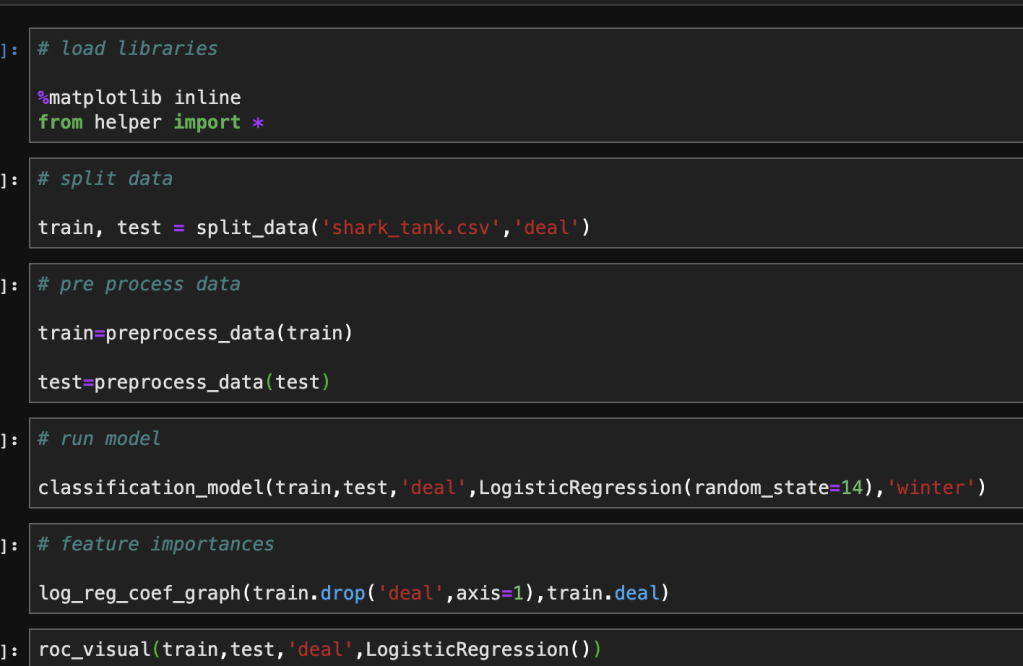Image resolution: width=1023 pixels, height=666 pixels.
Task: Click the '# feature importances' comment
Action: click(156, 544)
